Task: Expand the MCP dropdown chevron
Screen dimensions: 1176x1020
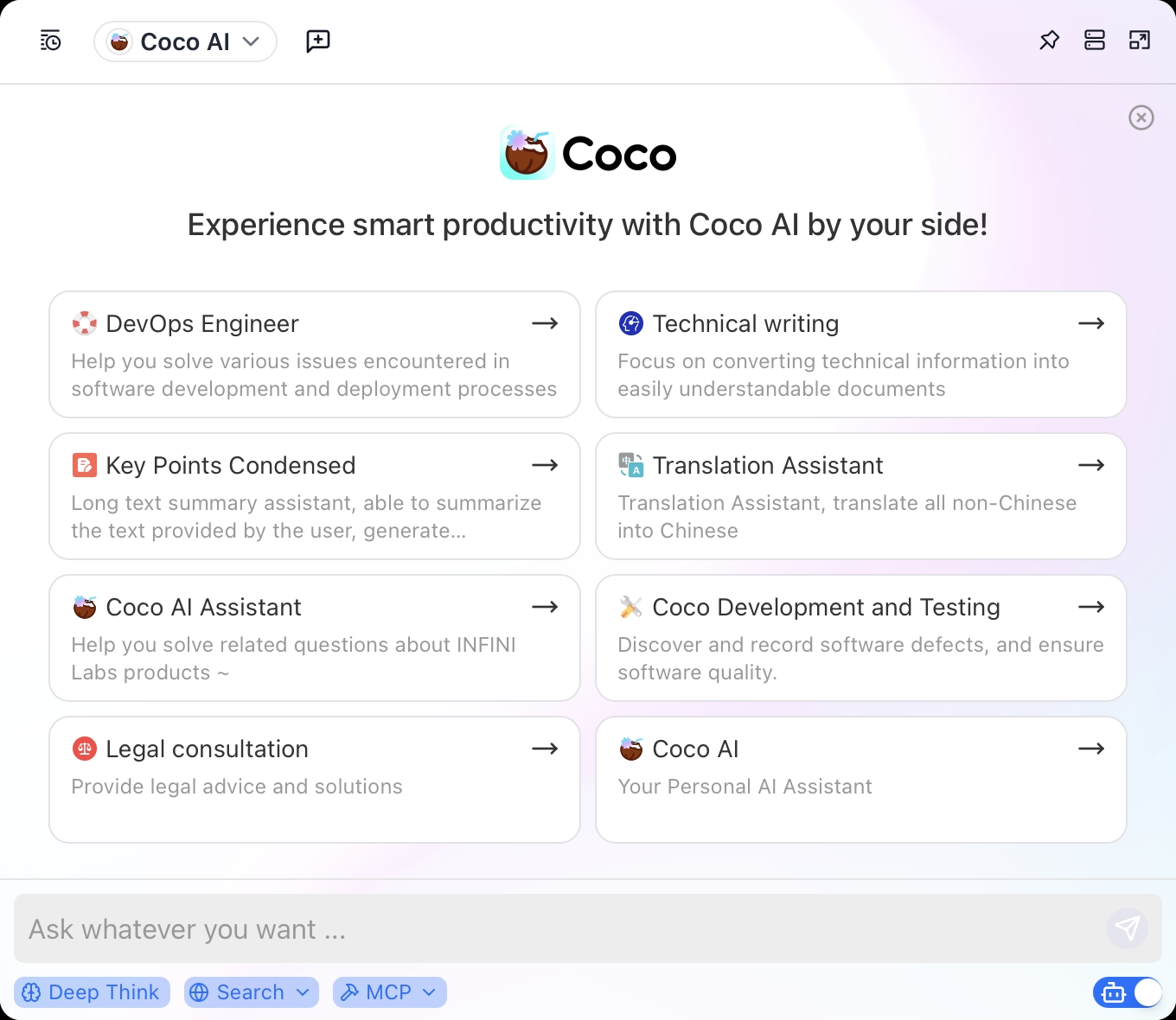Action: 429,992
